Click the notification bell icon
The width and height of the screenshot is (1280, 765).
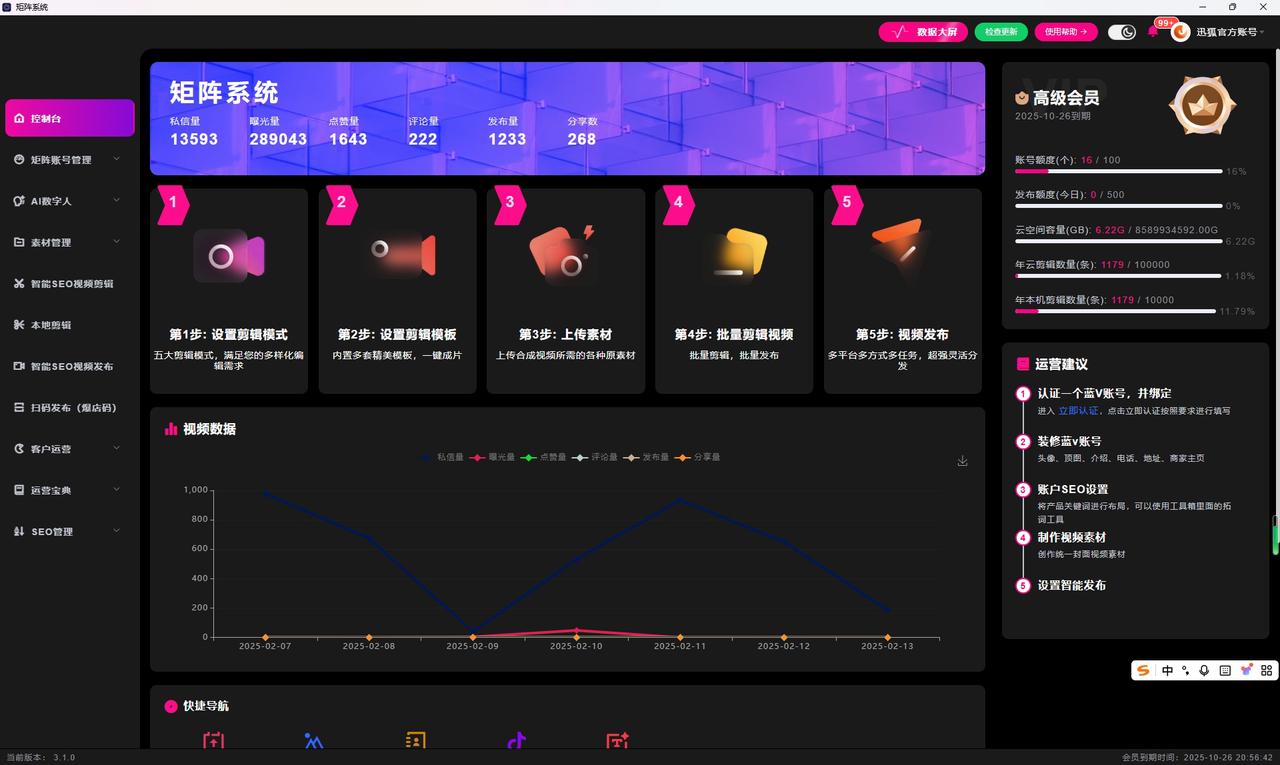[1152, 32]
